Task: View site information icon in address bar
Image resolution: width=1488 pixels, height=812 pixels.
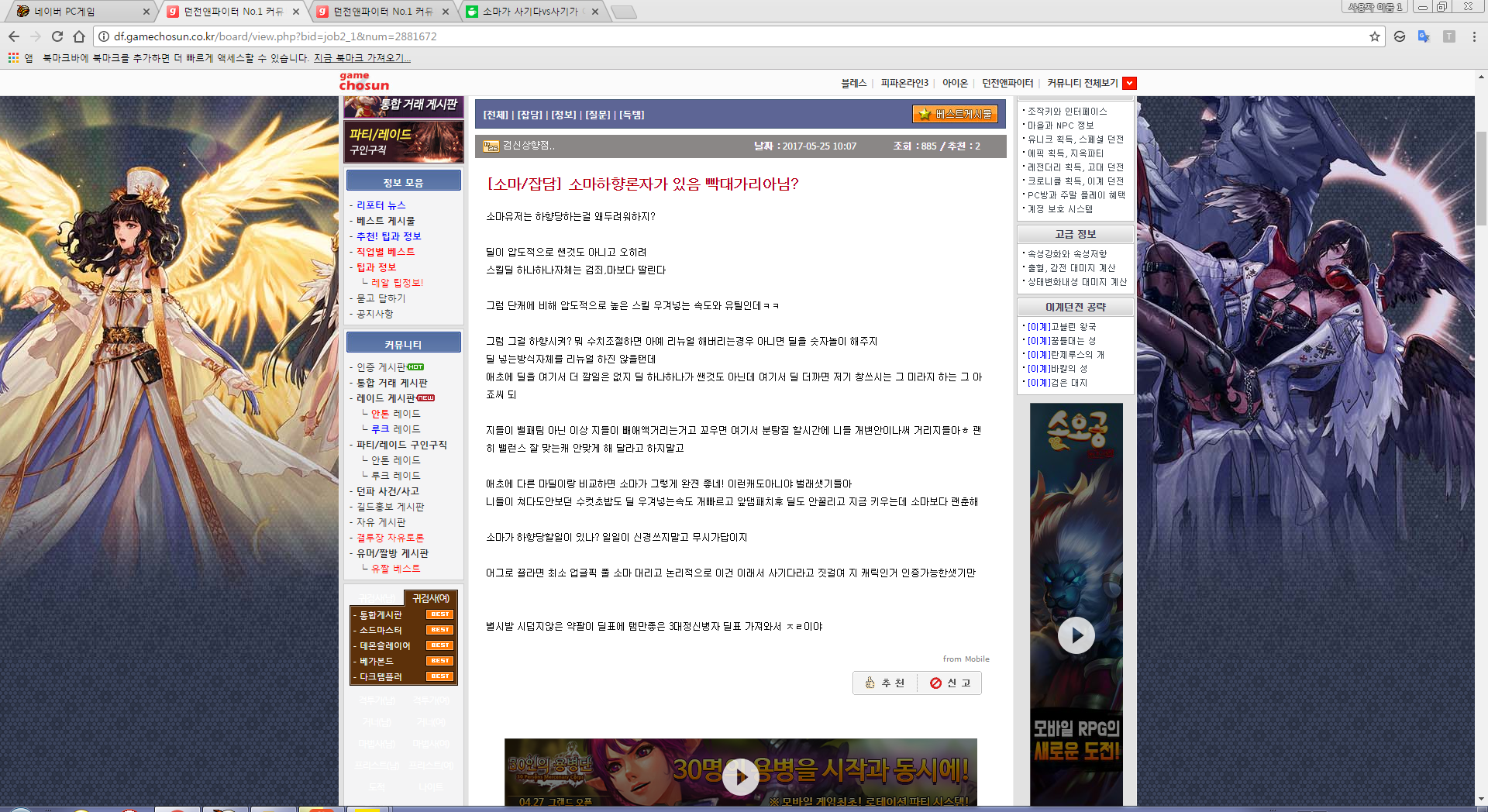Action: [x=104, y=36]
